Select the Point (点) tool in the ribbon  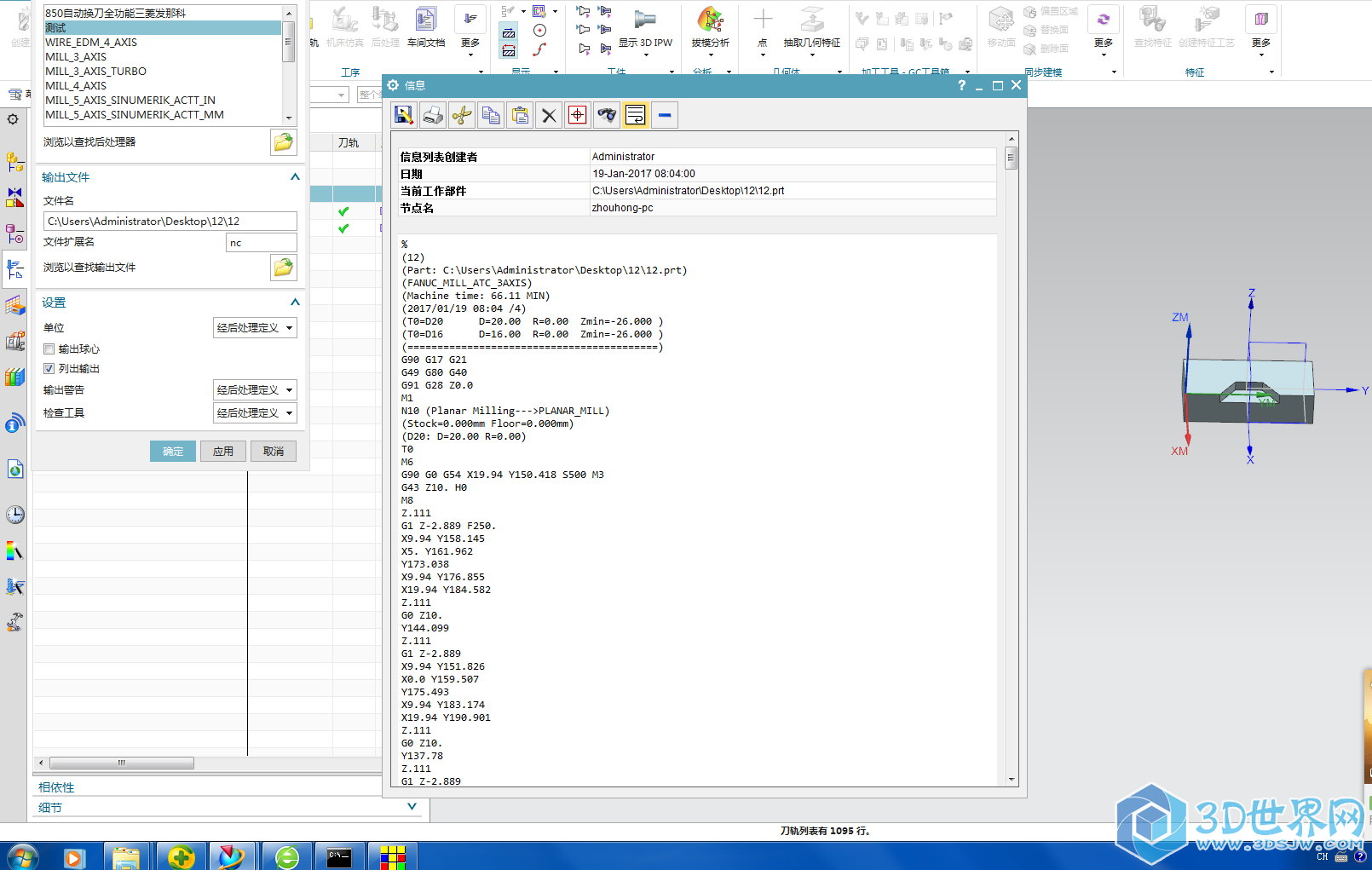[x=763, y=27]
